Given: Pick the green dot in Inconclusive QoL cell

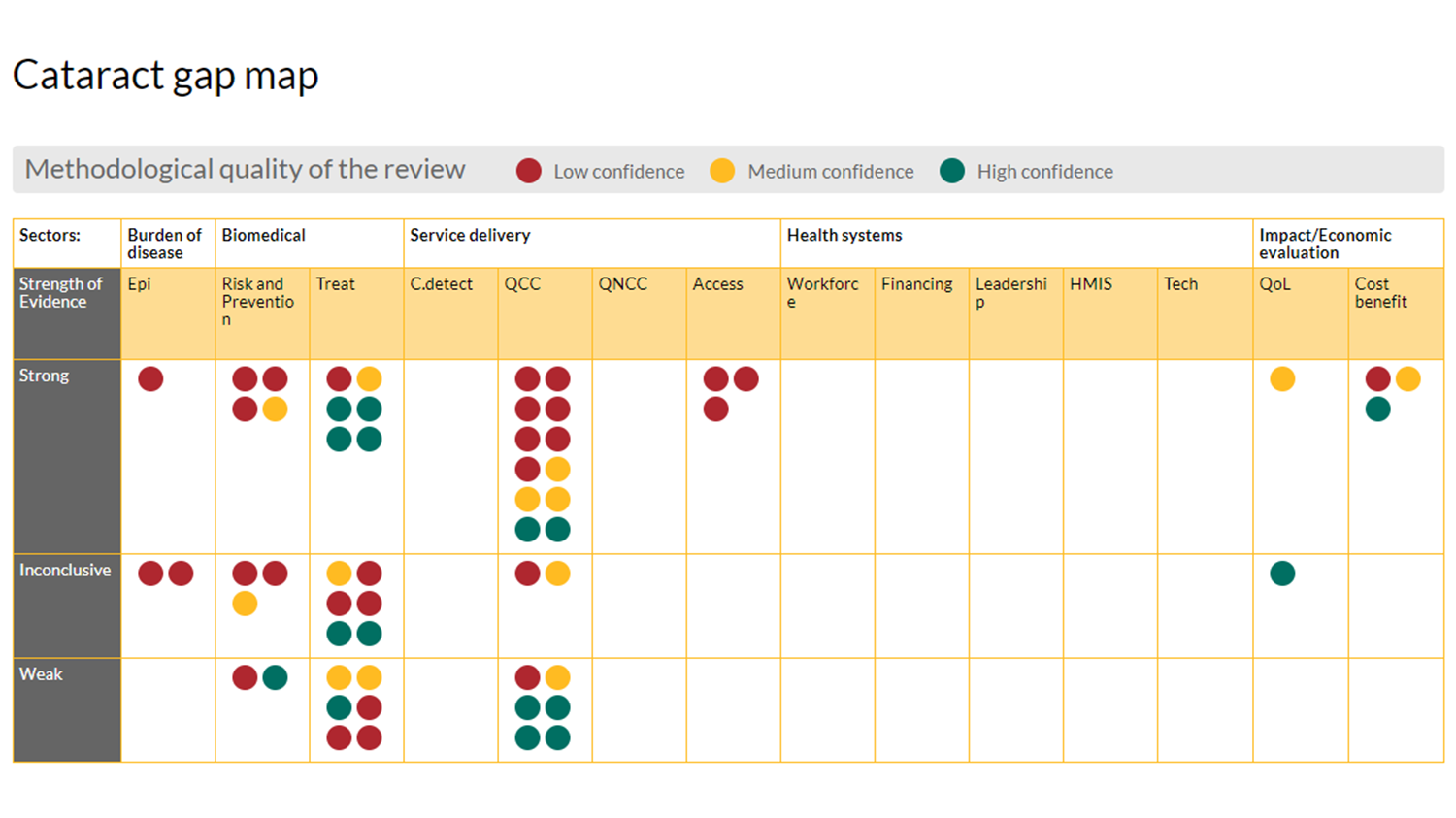Looking at the screenshot, I should point(1282,573).
